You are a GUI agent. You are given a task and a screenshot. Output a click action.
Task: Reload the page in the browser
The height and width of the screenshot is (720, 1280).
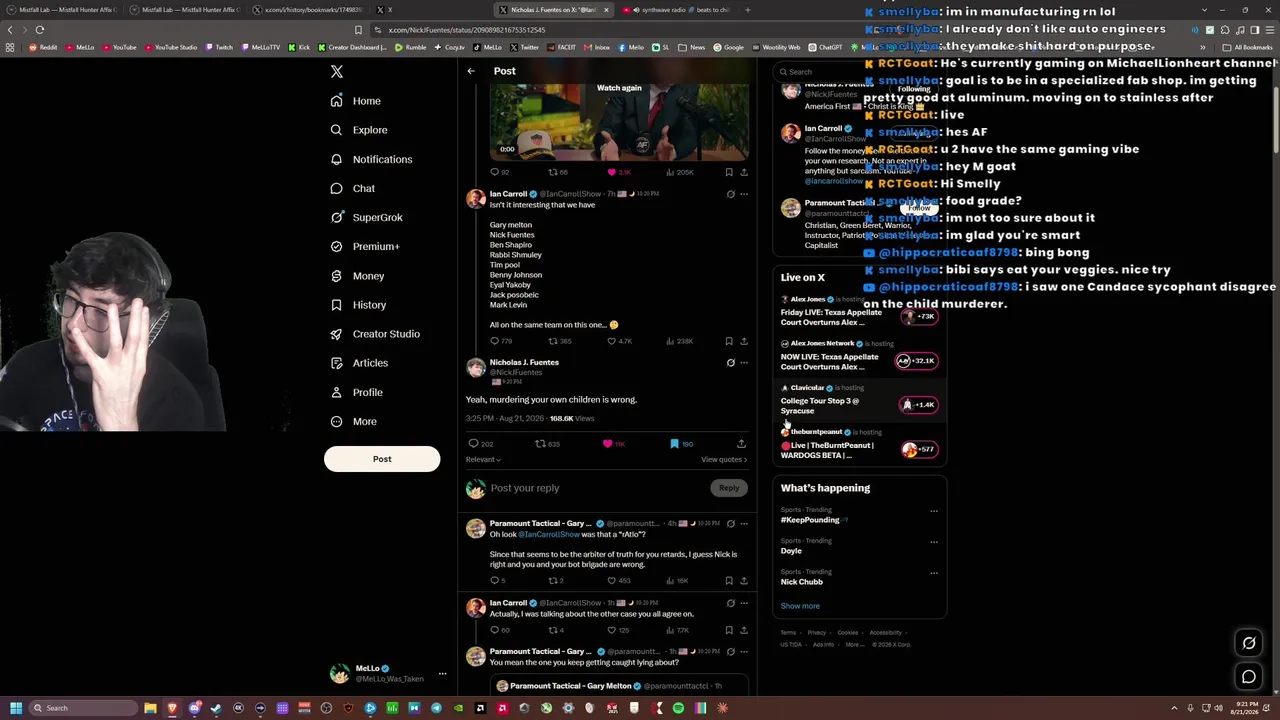[x=39, y=30]
